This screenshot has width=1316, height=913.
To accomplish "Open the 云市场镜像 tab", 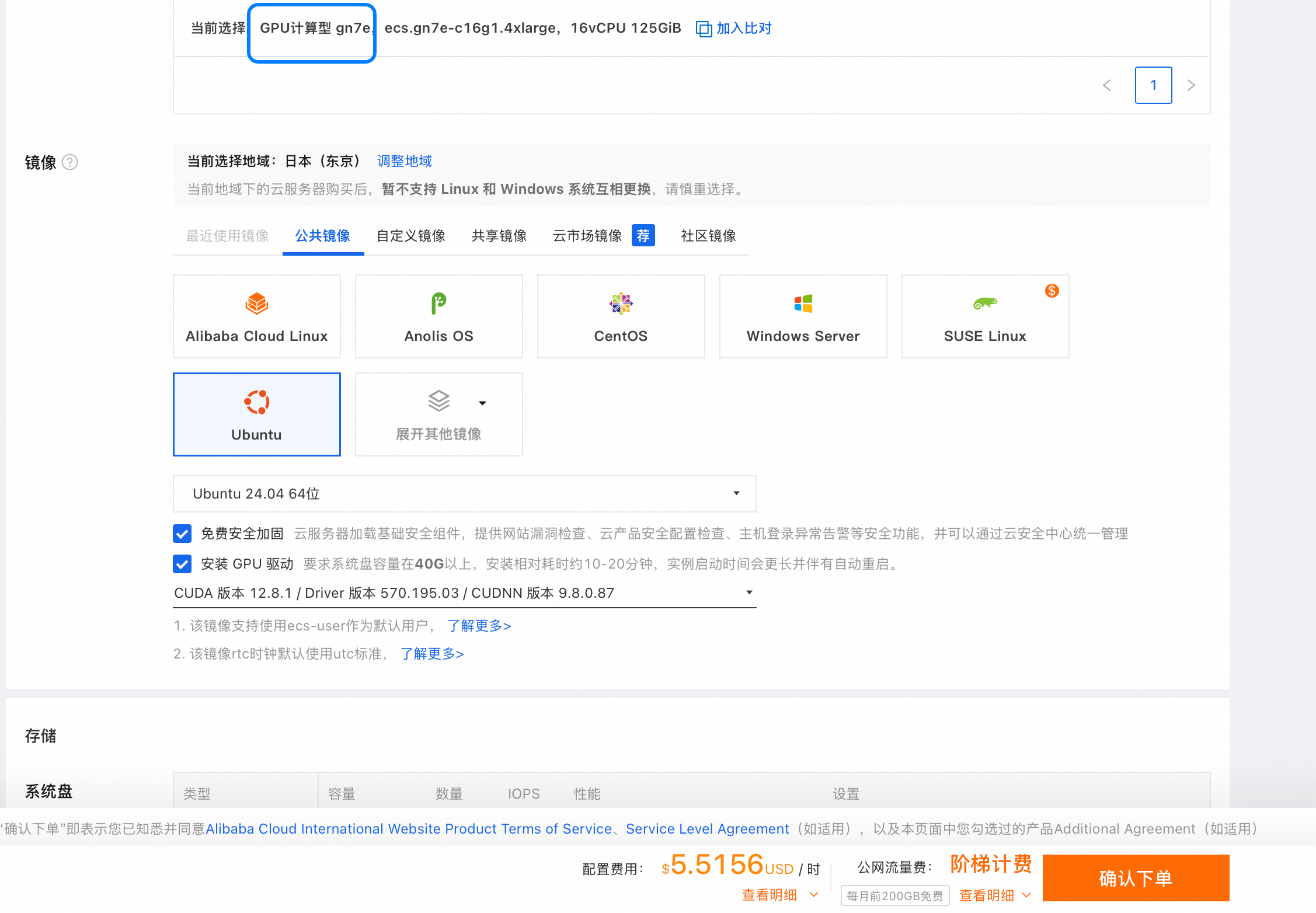I will point(587,236).
